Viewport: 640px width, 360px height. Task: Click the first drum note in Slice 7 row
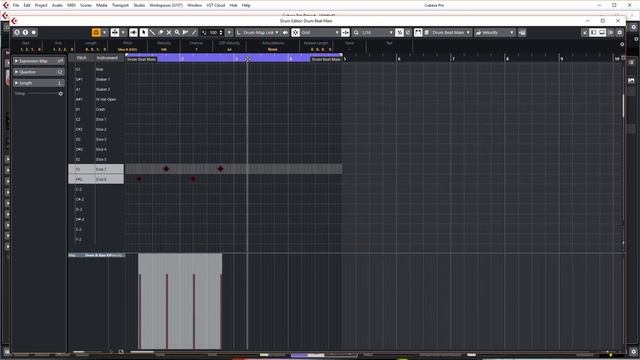[166, 169]
